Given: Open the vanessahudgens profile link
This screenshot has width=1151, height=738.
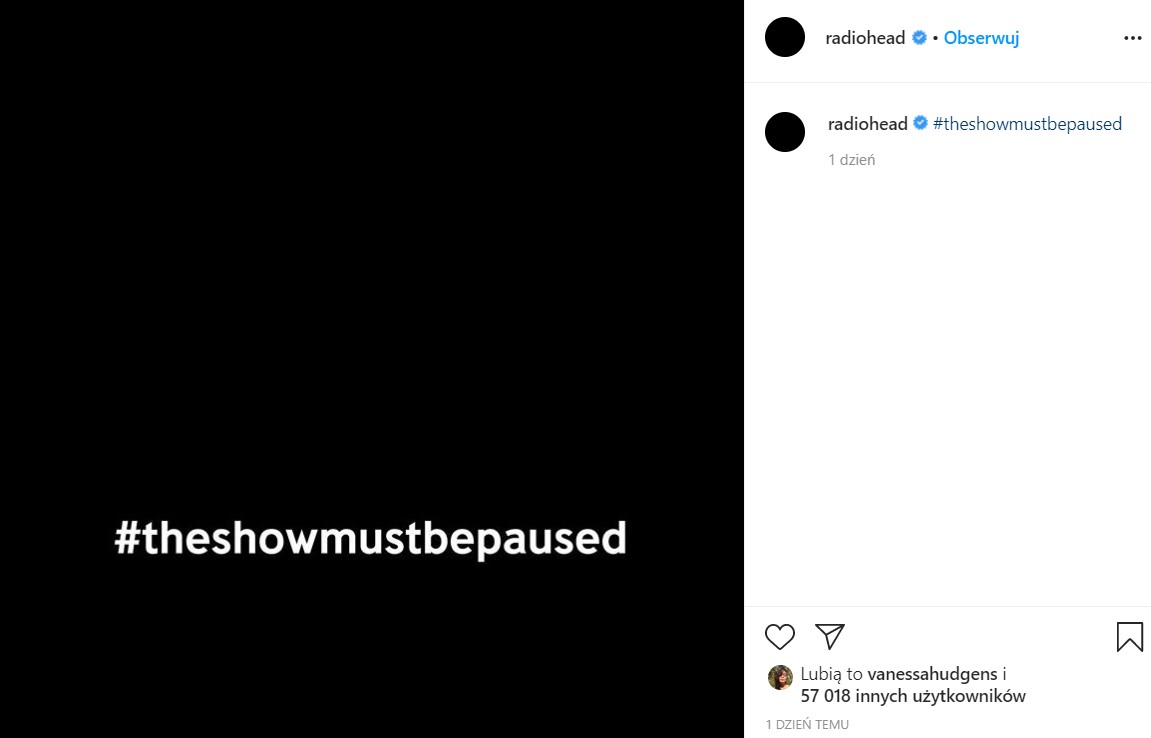Looking at the screenshot, I should pyautogui.click(x=932, y=674).
